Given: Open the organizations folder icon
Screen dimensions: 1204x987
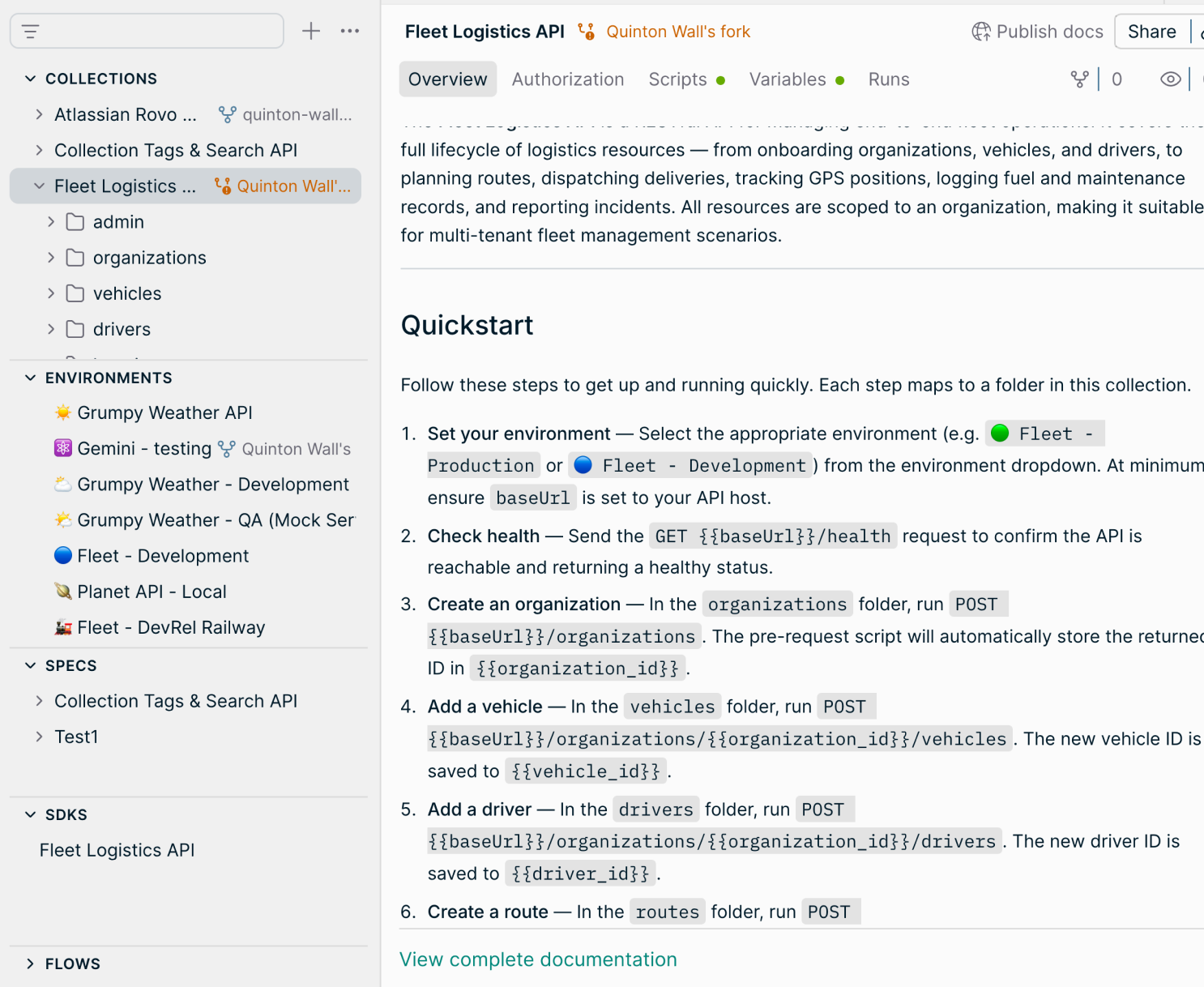Looking at the screenshot, I should [73, 258].
